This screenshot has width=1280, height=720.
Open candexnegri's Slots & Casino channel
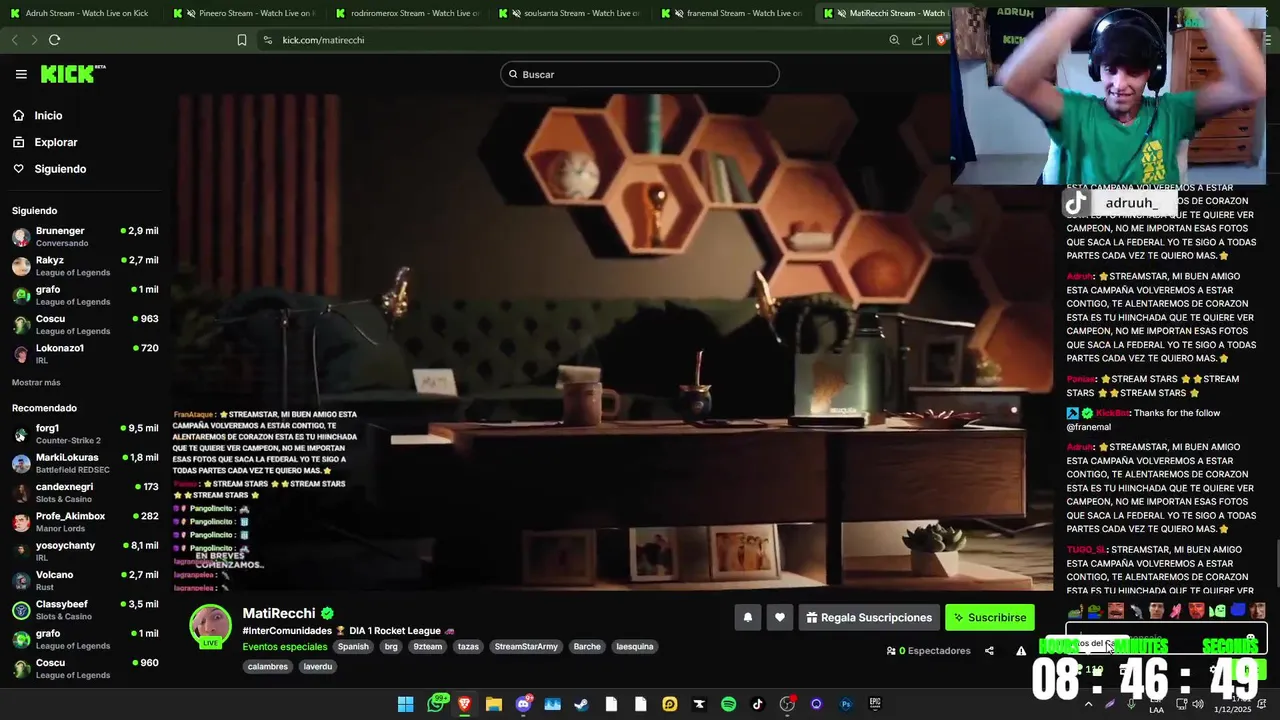click(x=84, y=493)
